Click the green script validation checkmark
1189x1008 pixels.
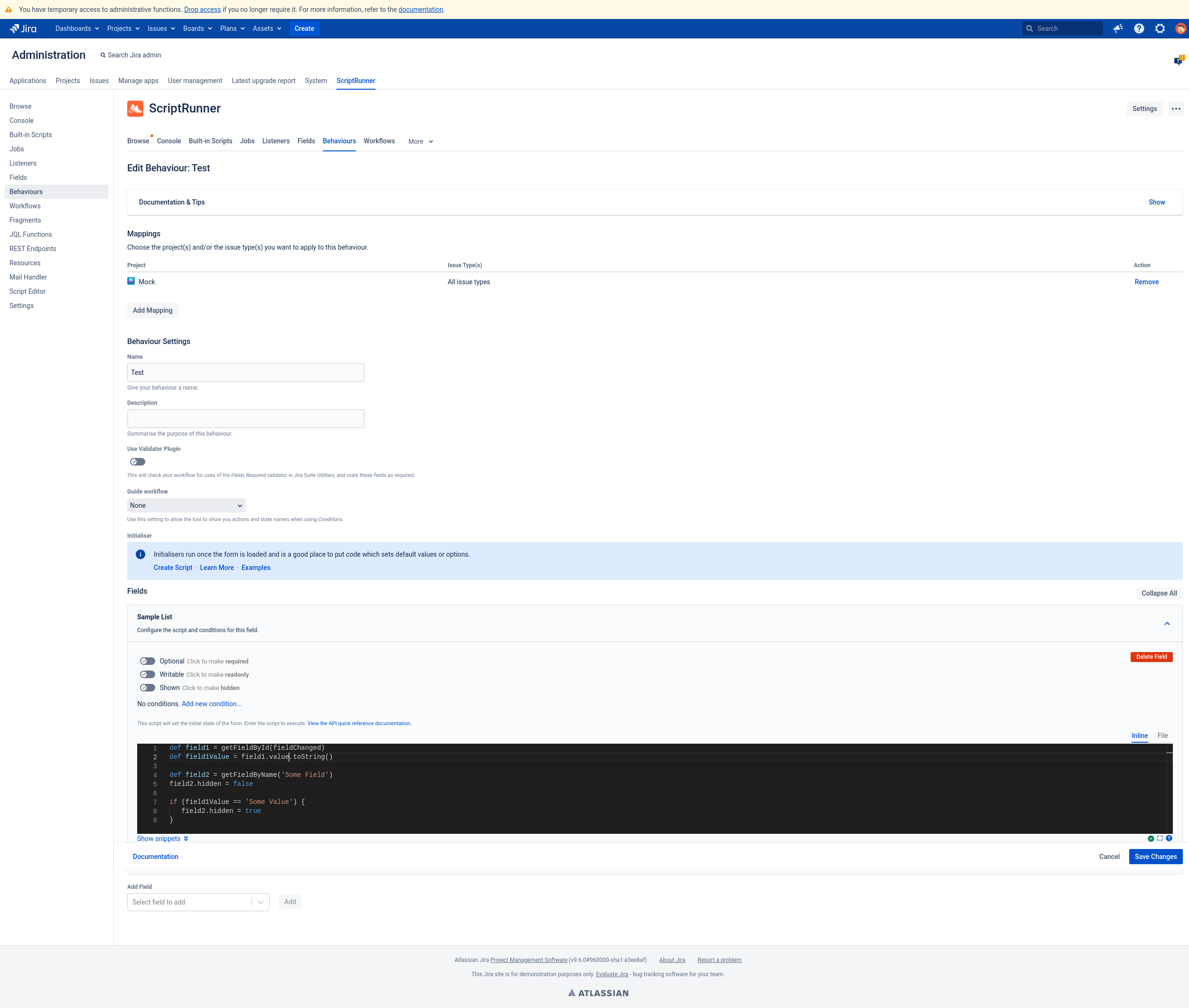(x=1150, y=838)
